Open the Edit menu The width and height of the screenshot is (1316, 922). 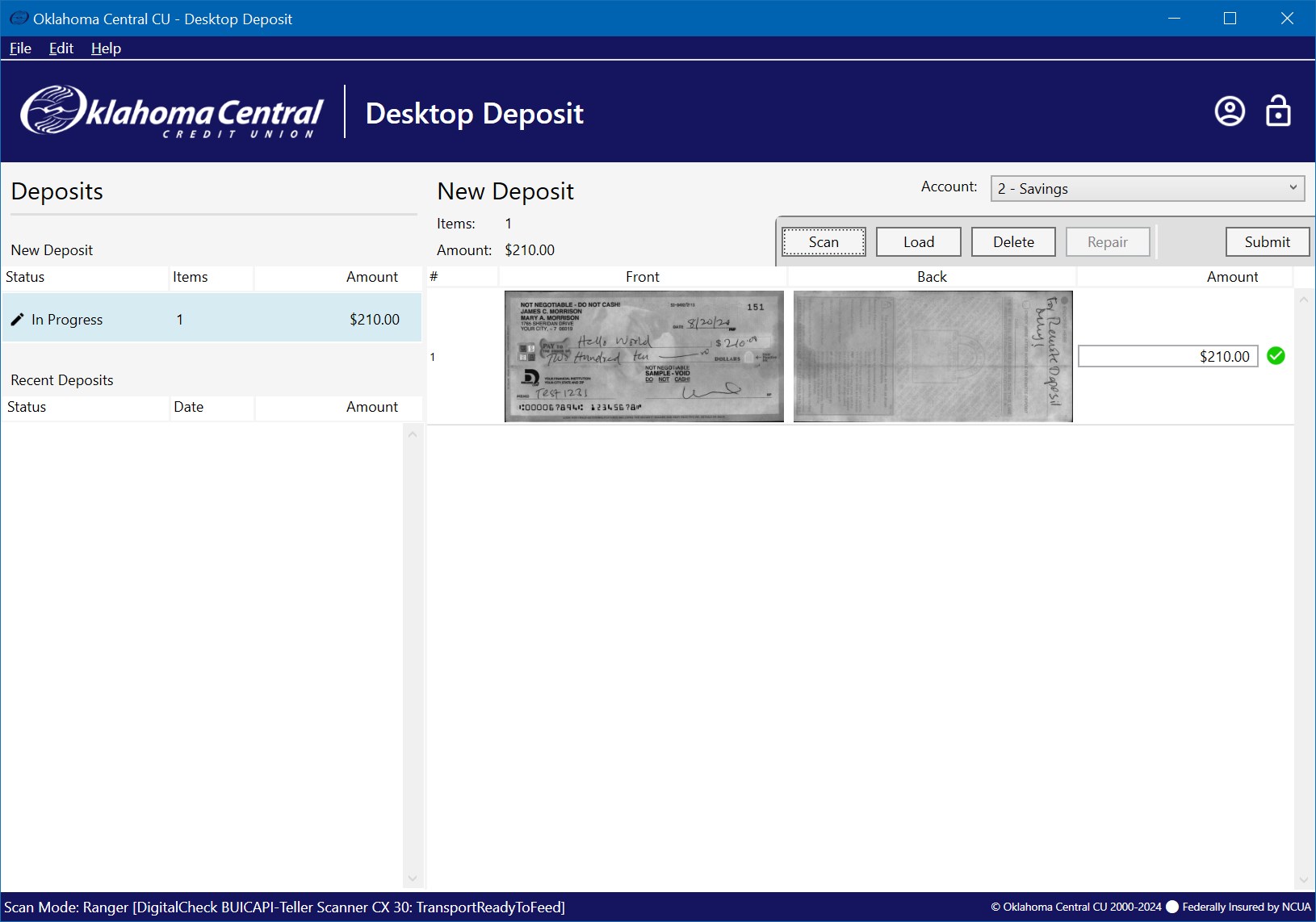coord(61,48)
